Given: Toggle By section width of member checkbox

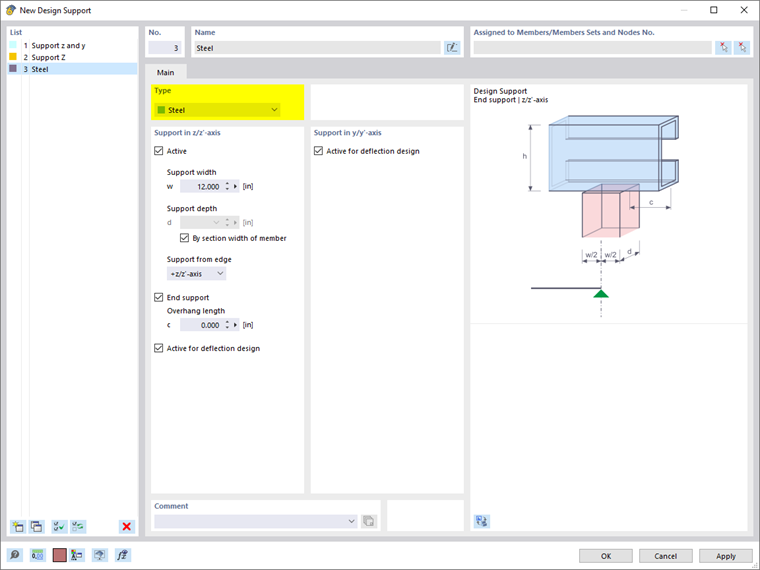Looking at the screenshot, I should (x=184, y=238).
